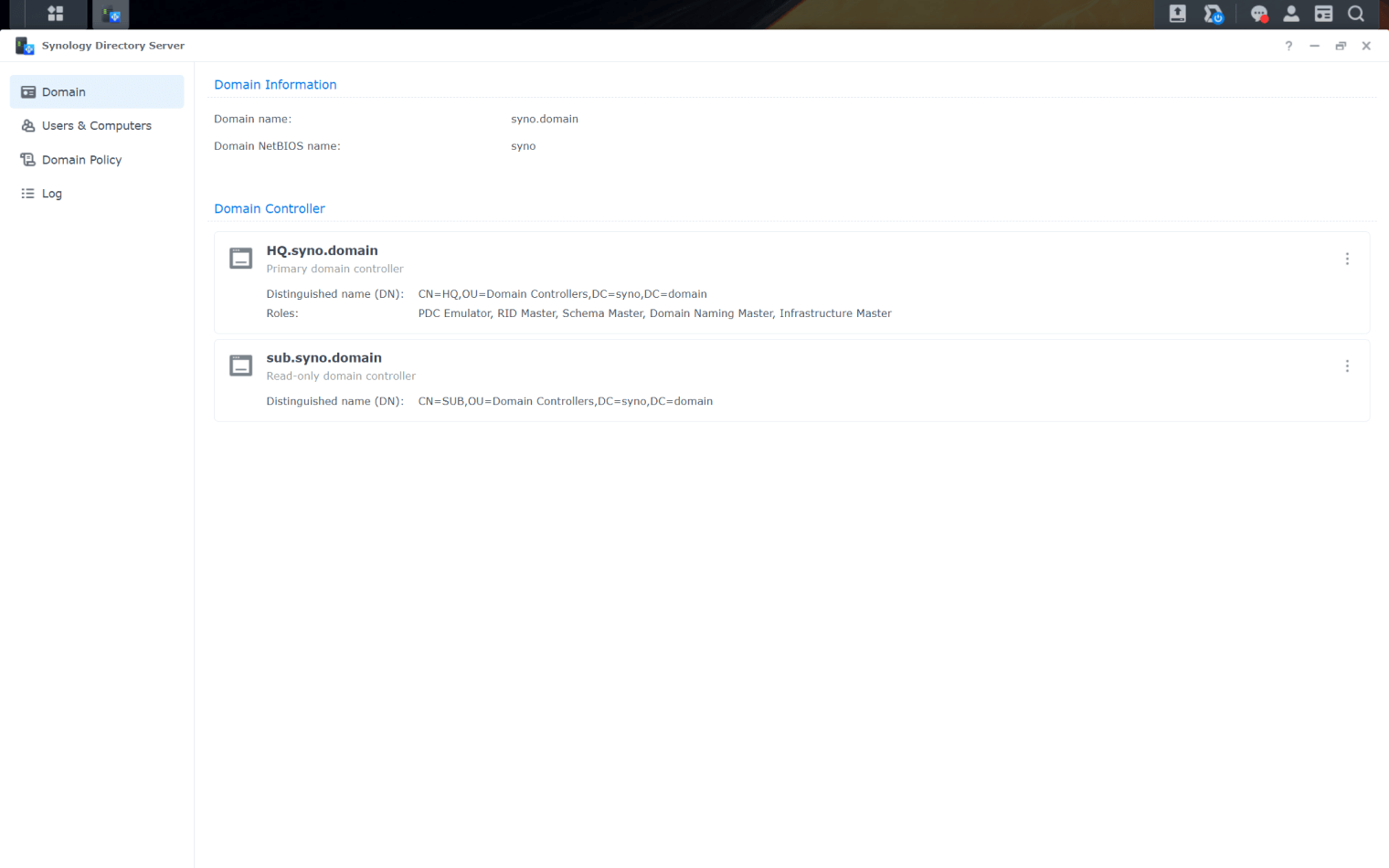Viewport: 1389px width, 868px height.
Task: Click the Synology Directory Server title bar logo
Action: click(25, 46)
